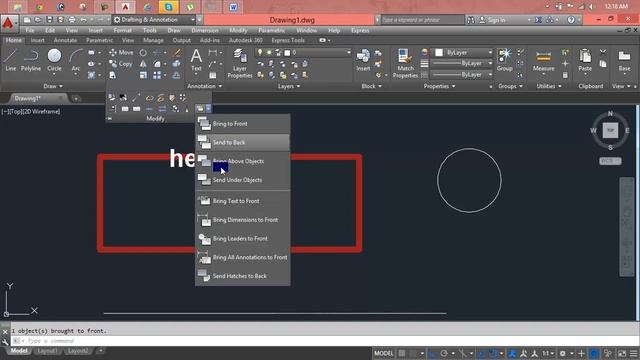This screenshot has height=360, width=640.
Task: Click the Insert block icon
Action: pyautogui.click(x=363, y=60)
